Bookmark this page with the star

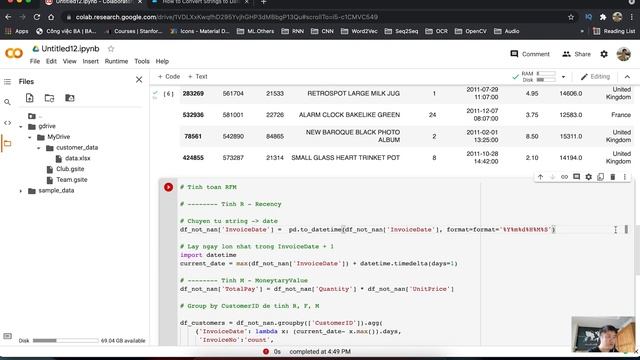pyautogui.click(x=571, y=17)
